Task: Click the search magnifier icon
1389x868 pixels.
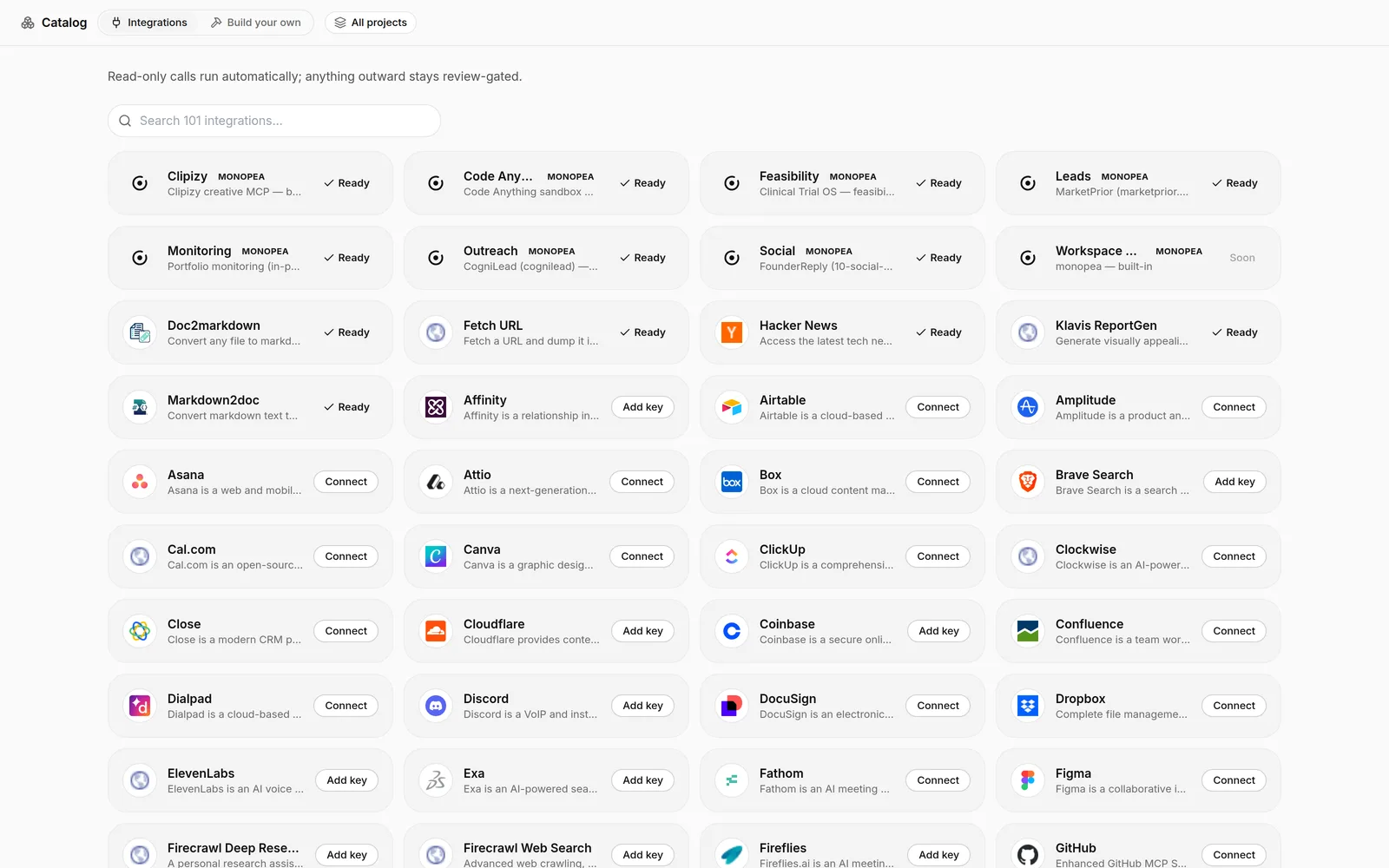Action: click(x=125, y=121)
